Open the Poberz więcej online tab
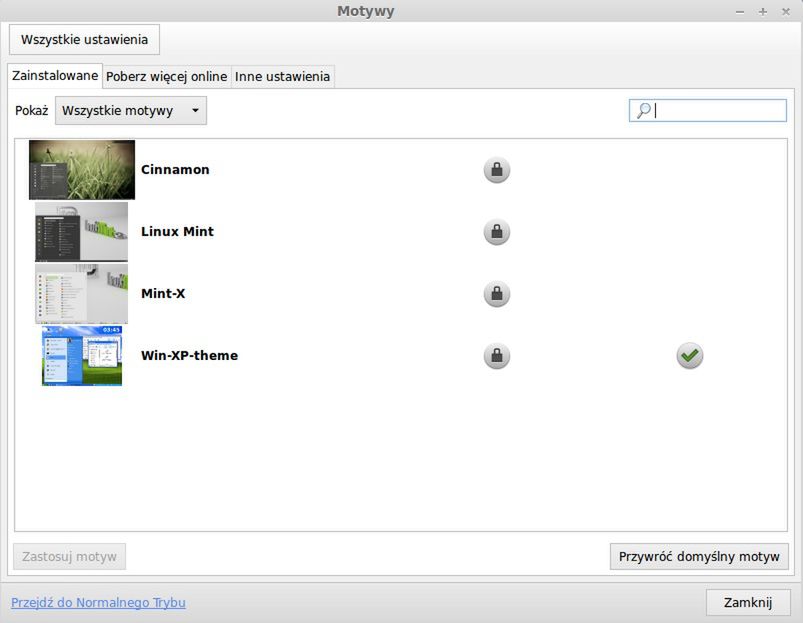The image size is (803, 623). point(166,76)
